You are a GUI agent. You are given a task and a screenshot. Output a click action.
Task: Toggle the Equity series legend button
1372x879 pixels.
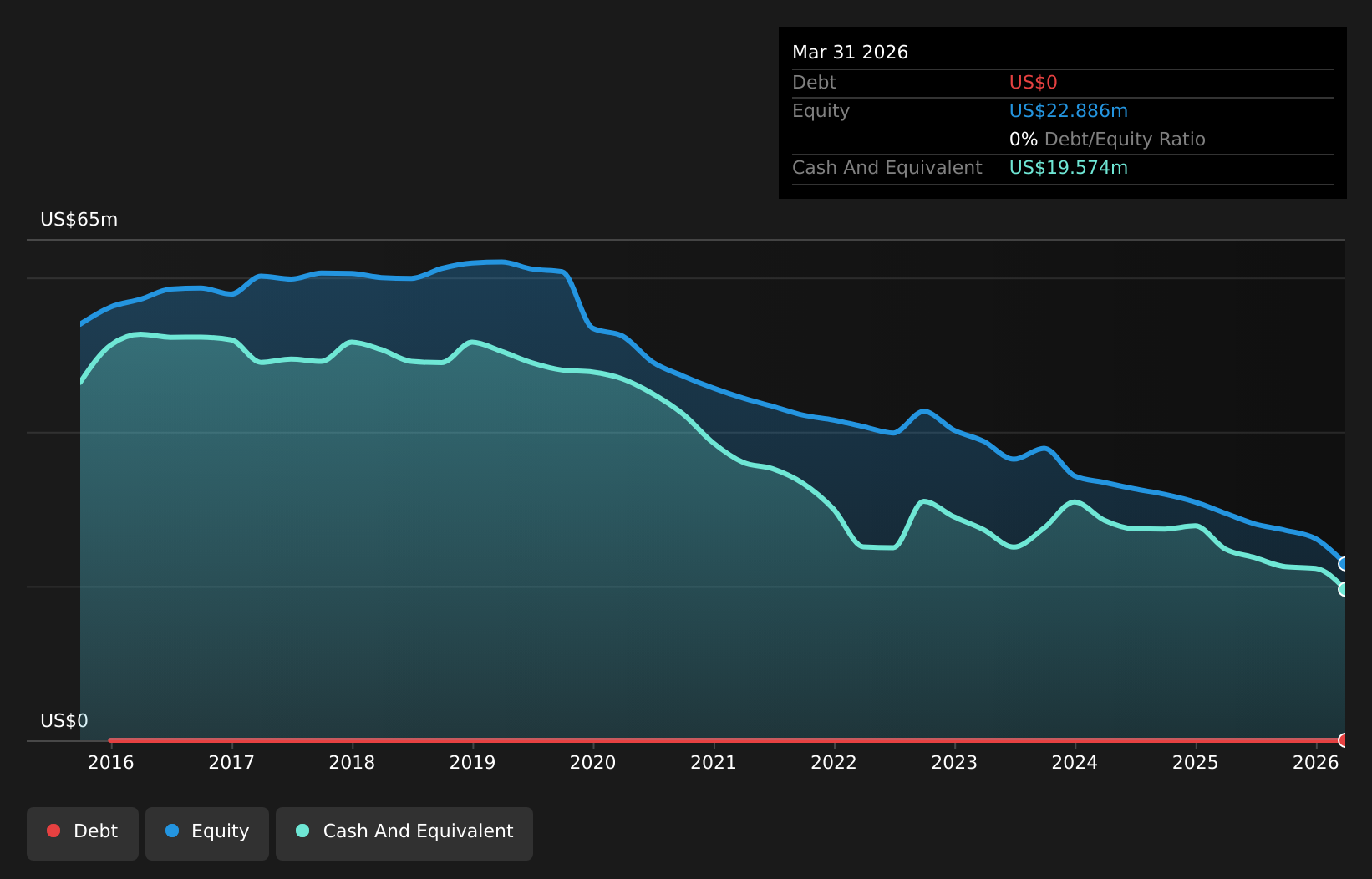(207, 833)
